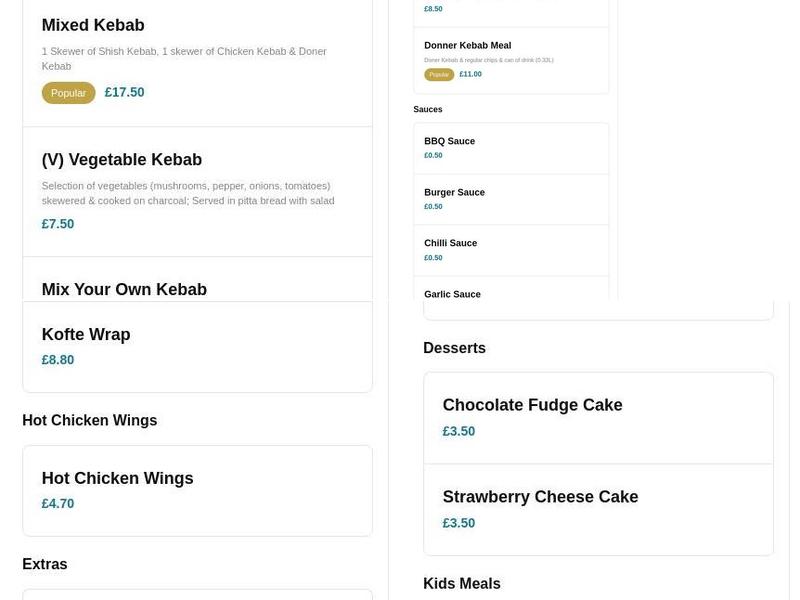Select the Donner Kebab Meal

511,58
